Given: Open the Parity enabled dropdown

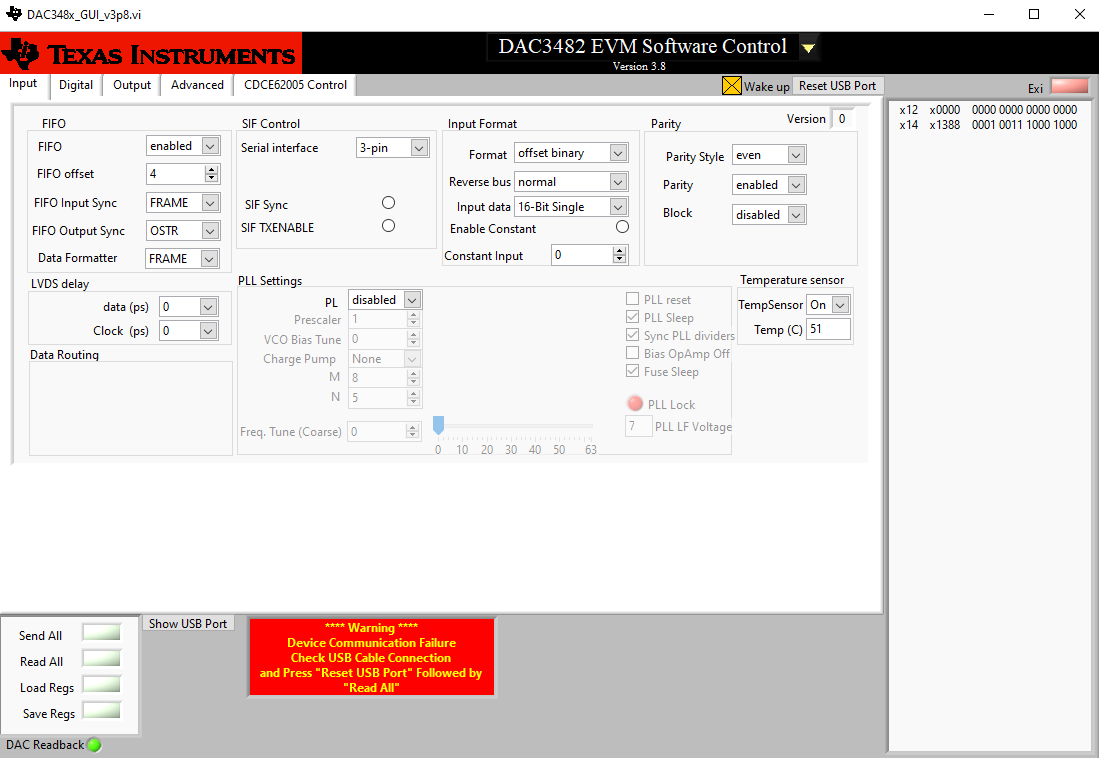Looking at the screenshot, I should pyautogui.click(x=769, y=184).
